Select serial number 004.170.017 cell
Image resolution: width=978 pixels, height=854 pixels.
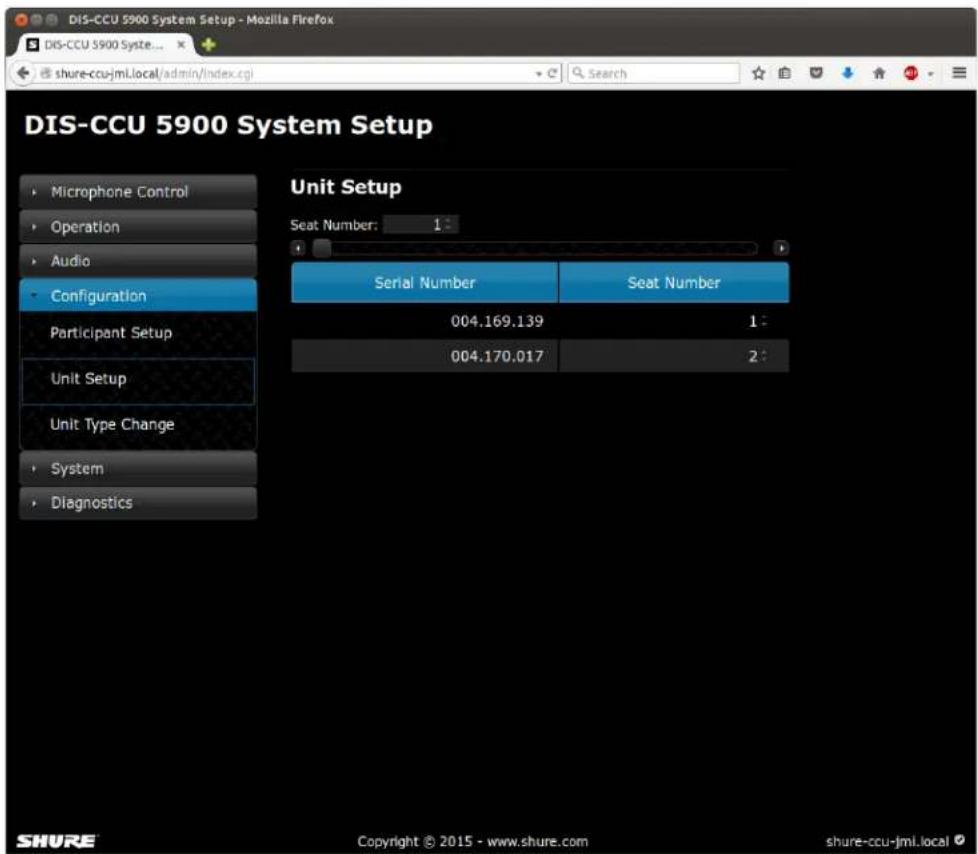click(x=425, y=356)
